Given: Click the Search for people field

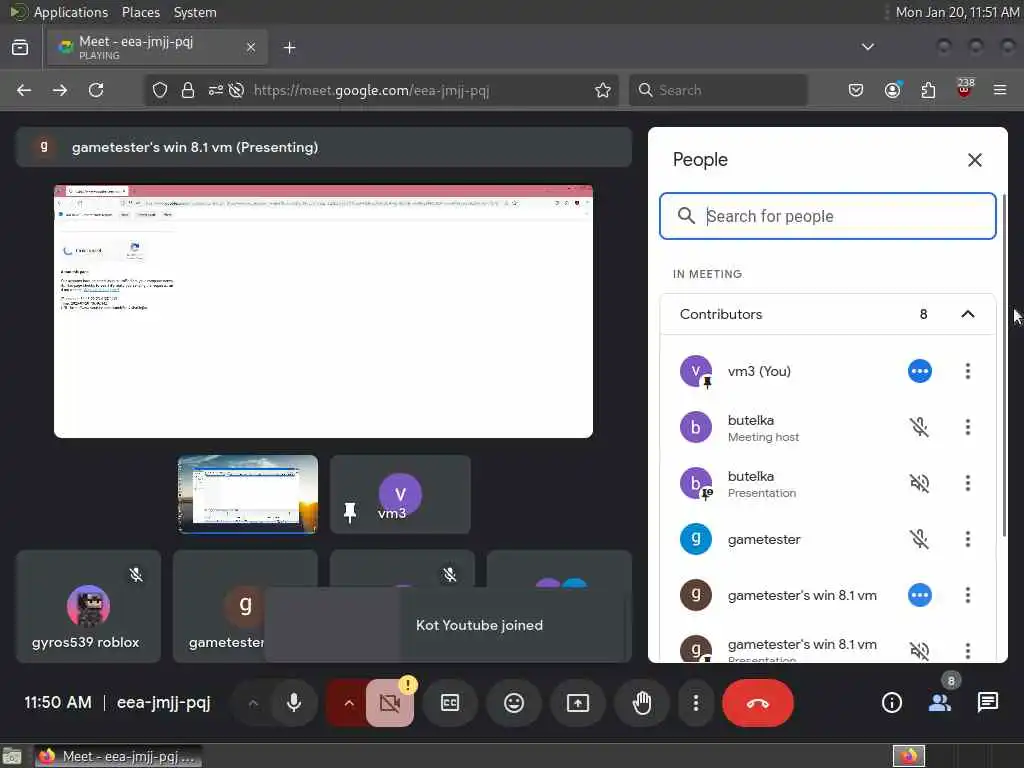Looking at the screenshot, I should (x=827, y=216).
